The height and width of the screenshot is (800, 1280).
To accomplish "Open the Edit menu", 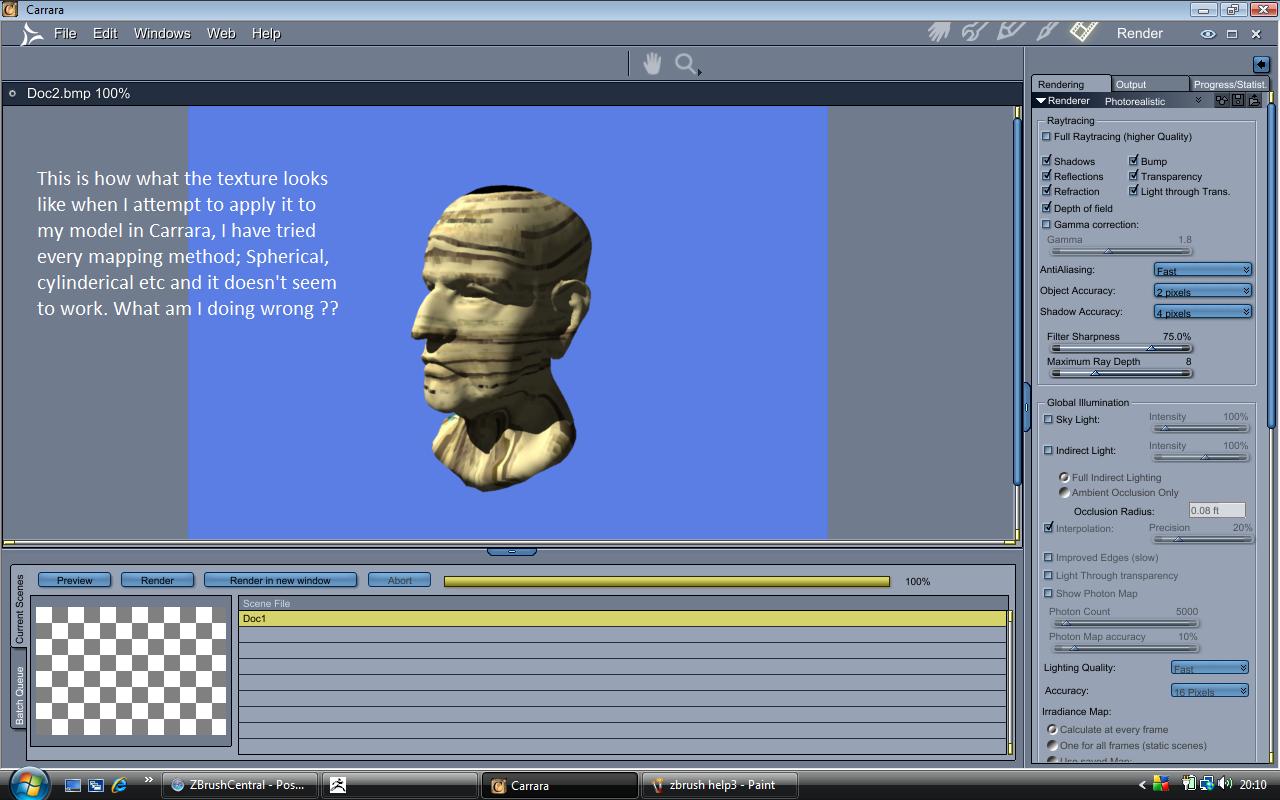I will click(105, 33).
